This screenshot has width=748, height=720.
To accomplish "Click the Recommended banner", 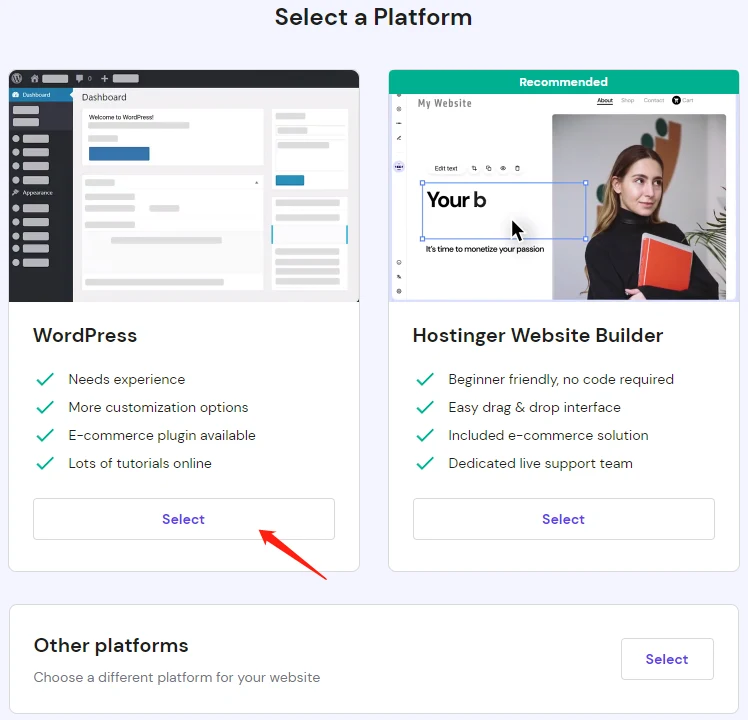I will [563, 82].
